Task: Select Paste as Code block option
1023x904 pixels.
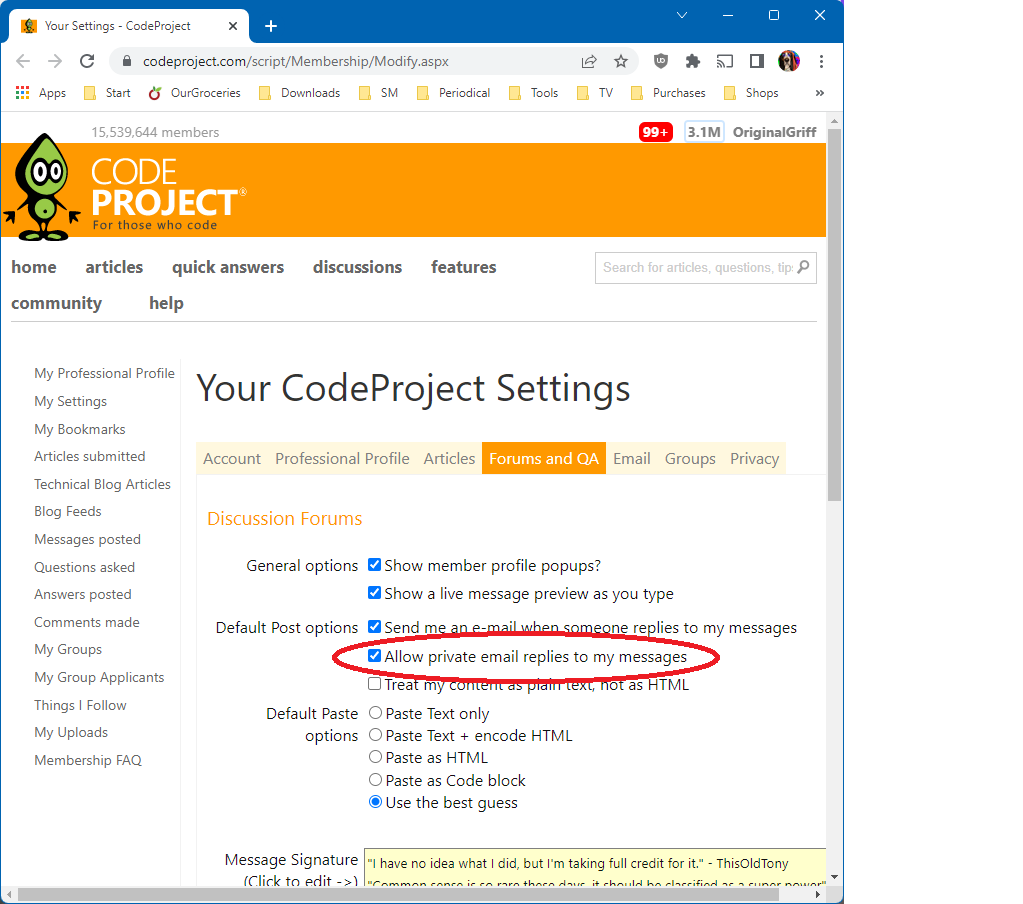Action: click(375, 779)
